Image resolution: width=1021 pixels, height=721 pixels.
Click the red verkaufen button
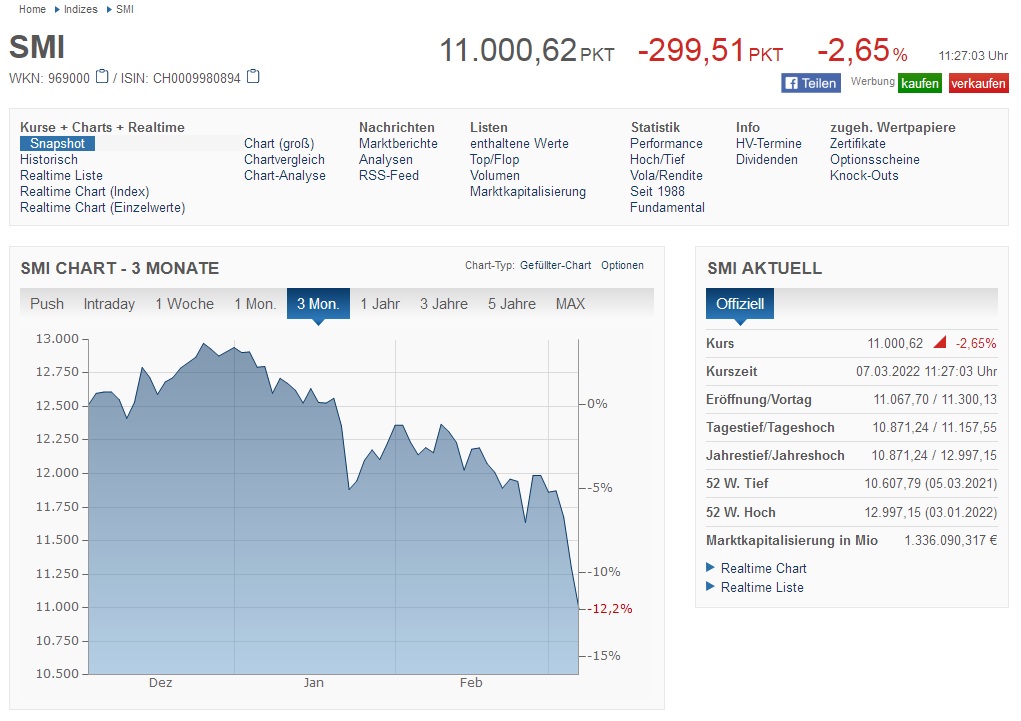coord(978,83)
